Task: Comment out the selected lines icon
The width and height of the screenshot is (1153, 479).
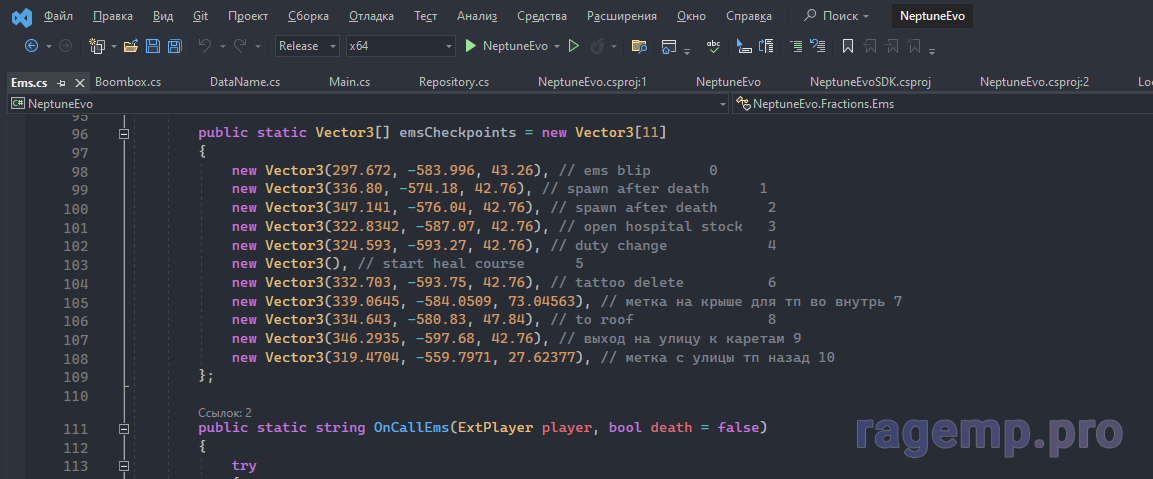Action: tap(795, 46)
